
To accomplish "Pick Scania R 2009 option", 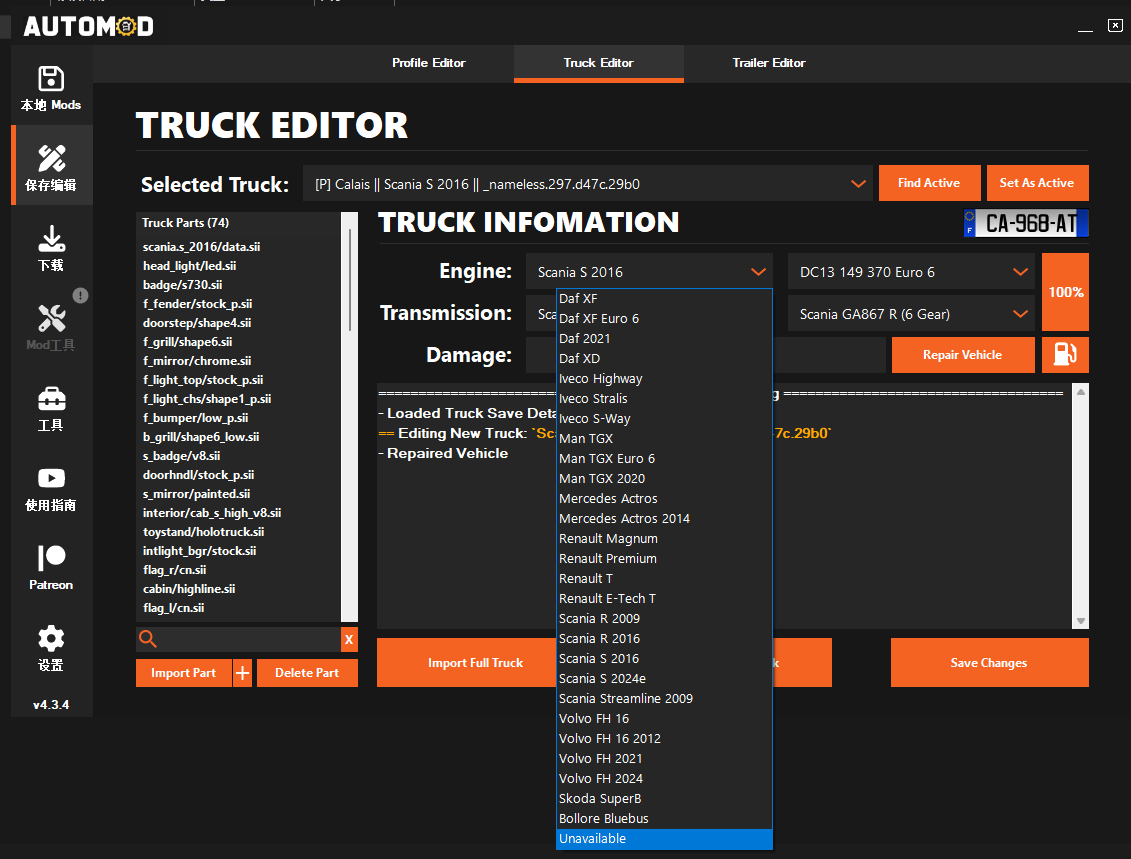I will [x=664, y=619].
